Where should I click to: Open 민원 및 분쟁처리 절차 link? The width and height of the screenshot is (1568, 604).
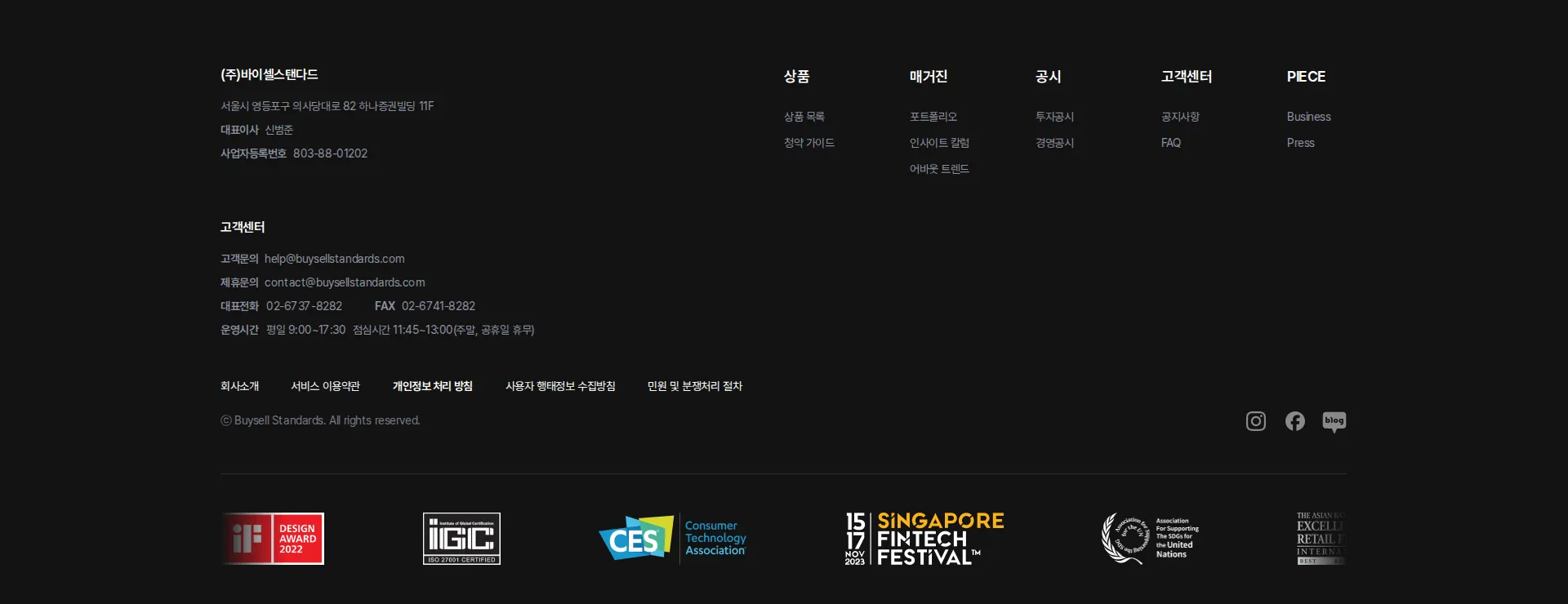(694, 386)
